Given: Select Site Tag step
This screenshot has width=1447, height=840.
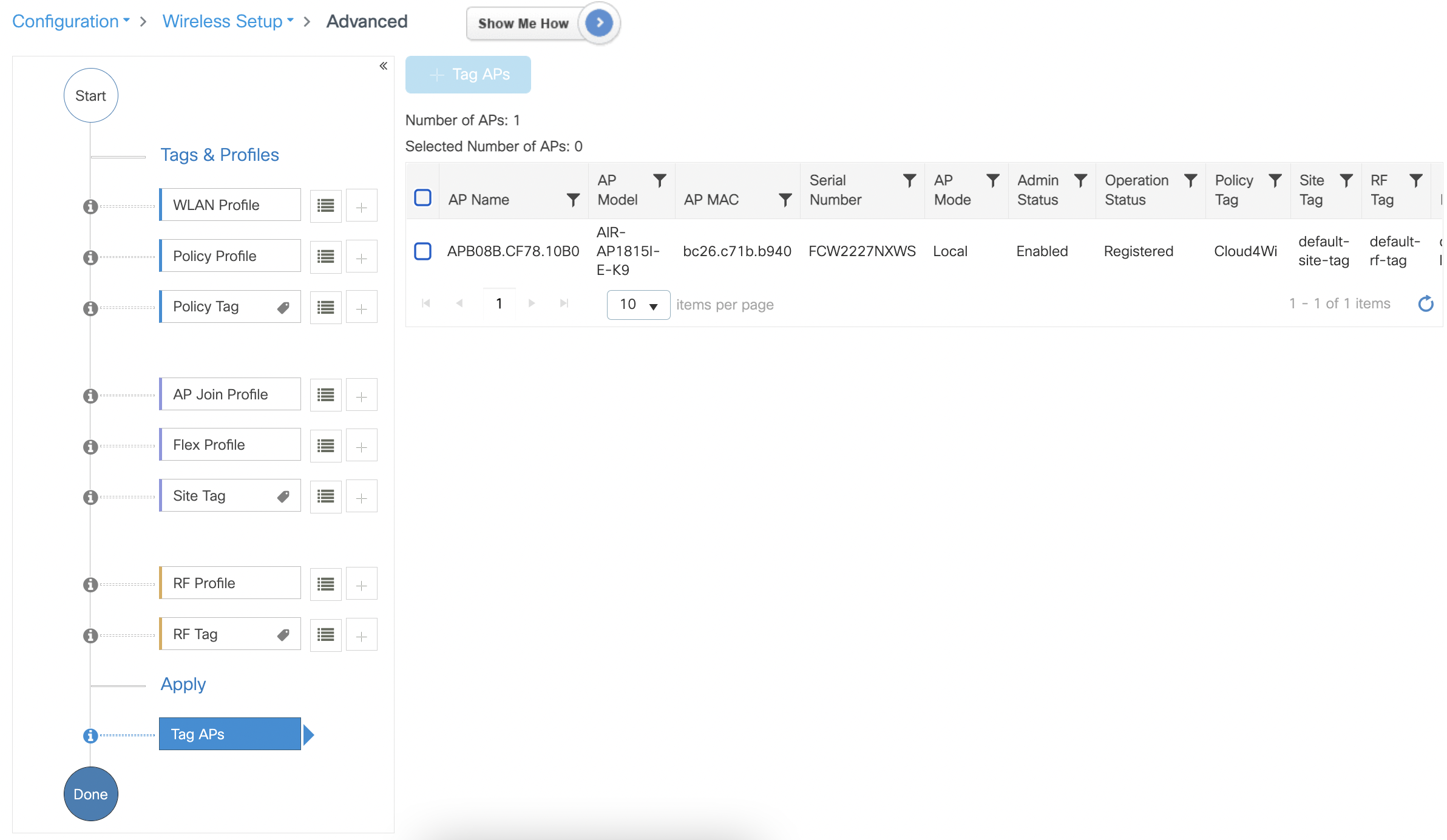Looking at the screenshot, I should [x=230, y=496].
